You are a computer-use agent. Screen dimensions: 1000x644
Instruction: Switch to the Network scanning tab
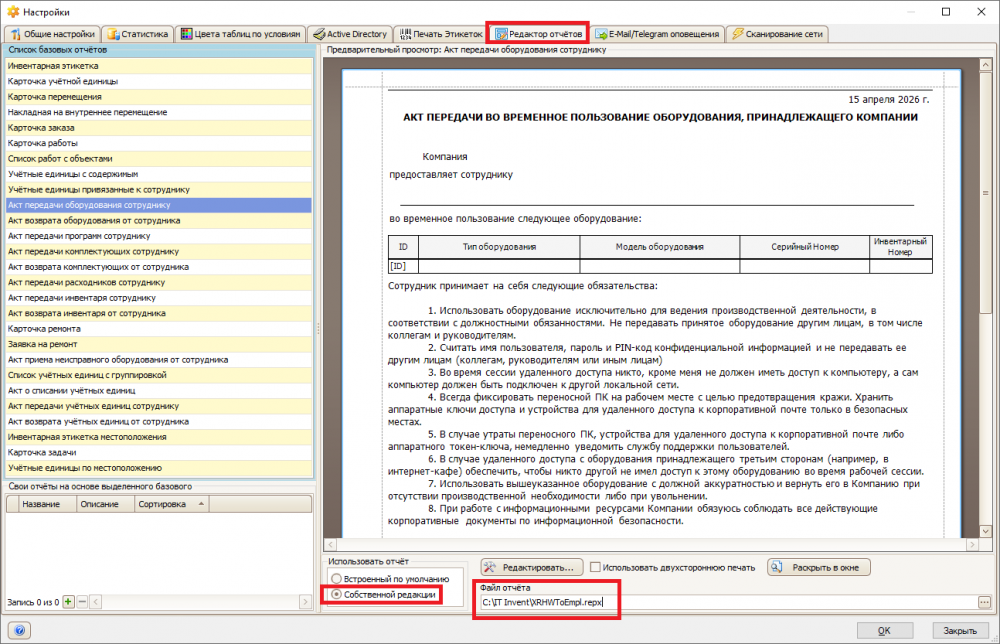click(777, 34)
